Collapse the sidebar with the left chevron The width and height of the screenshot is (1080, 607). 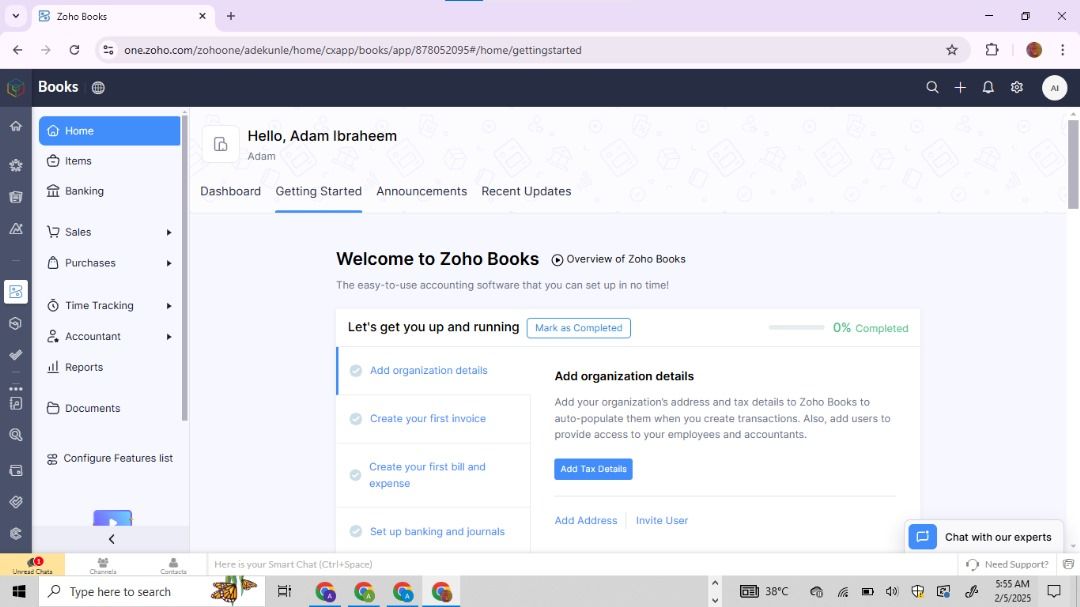112,539
